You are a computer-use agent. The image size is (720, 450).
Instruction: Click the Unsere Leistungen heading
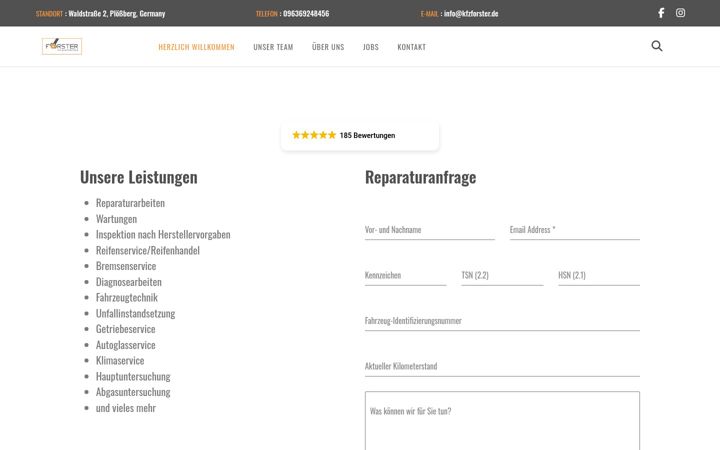[139, 177]
